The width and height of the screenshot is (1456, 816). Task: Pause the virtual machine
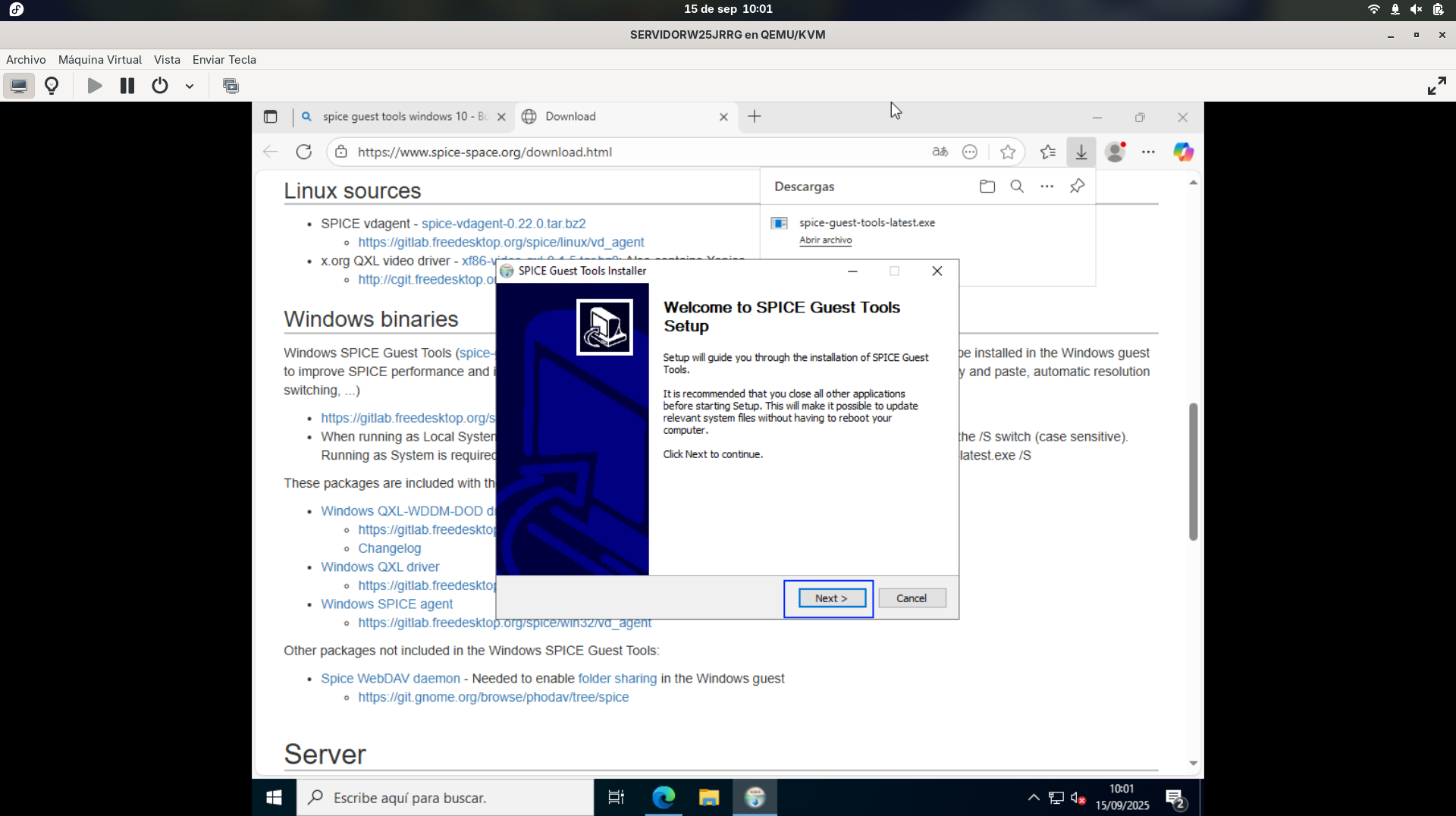(x=127, y=86)
